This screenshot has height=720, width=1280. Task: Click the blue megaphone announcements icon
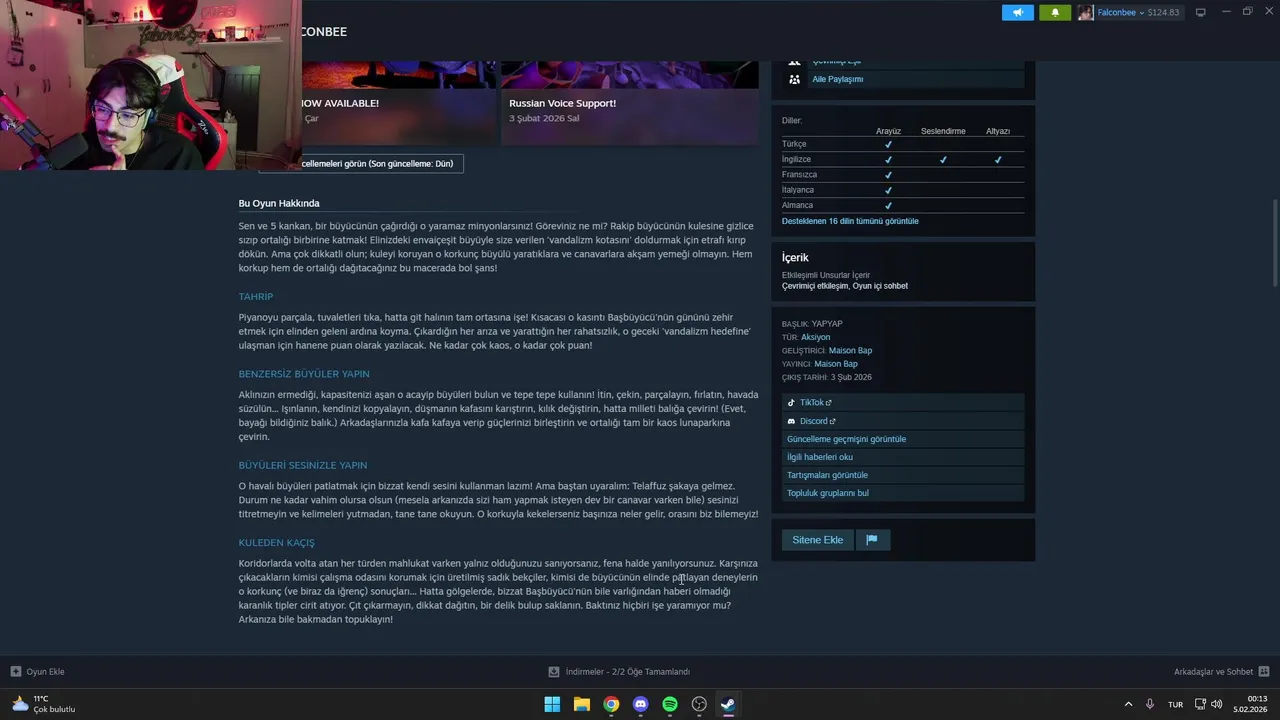(x=1017, y=12)
